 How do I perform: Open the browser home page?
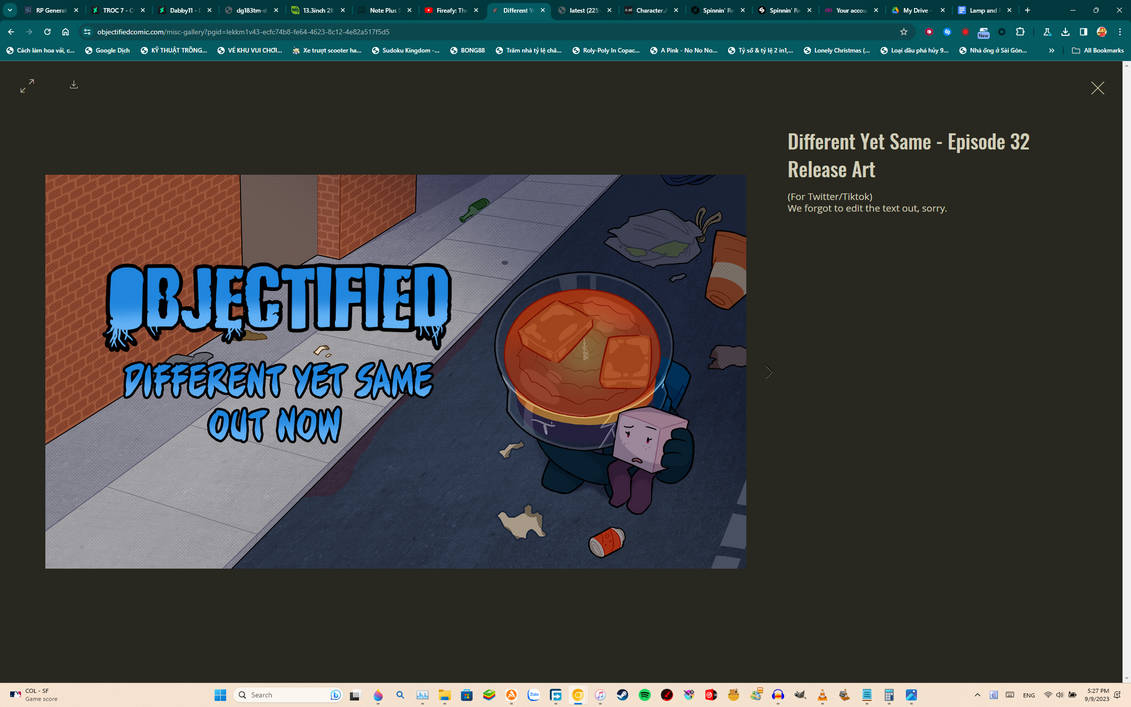(x=66, y=32)
